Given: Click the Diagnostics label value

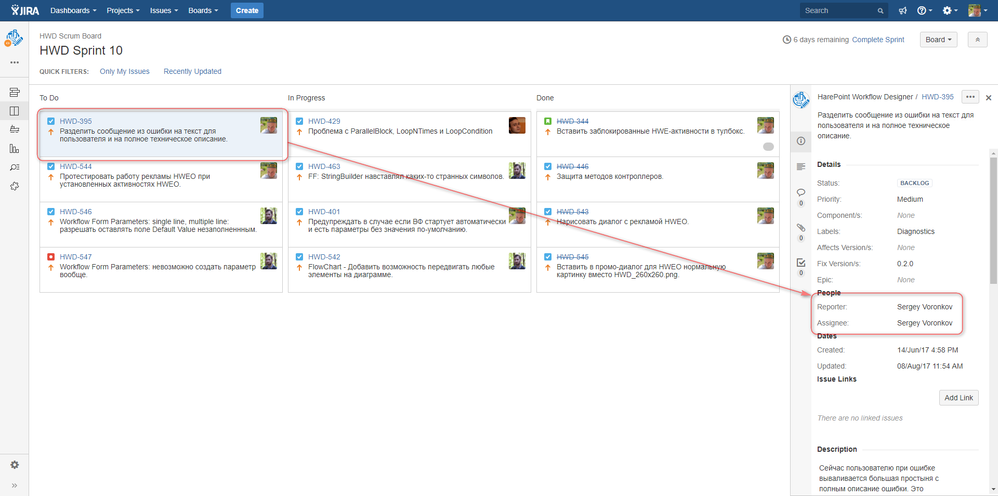Looking at the screenshot, I should point(916,231).
